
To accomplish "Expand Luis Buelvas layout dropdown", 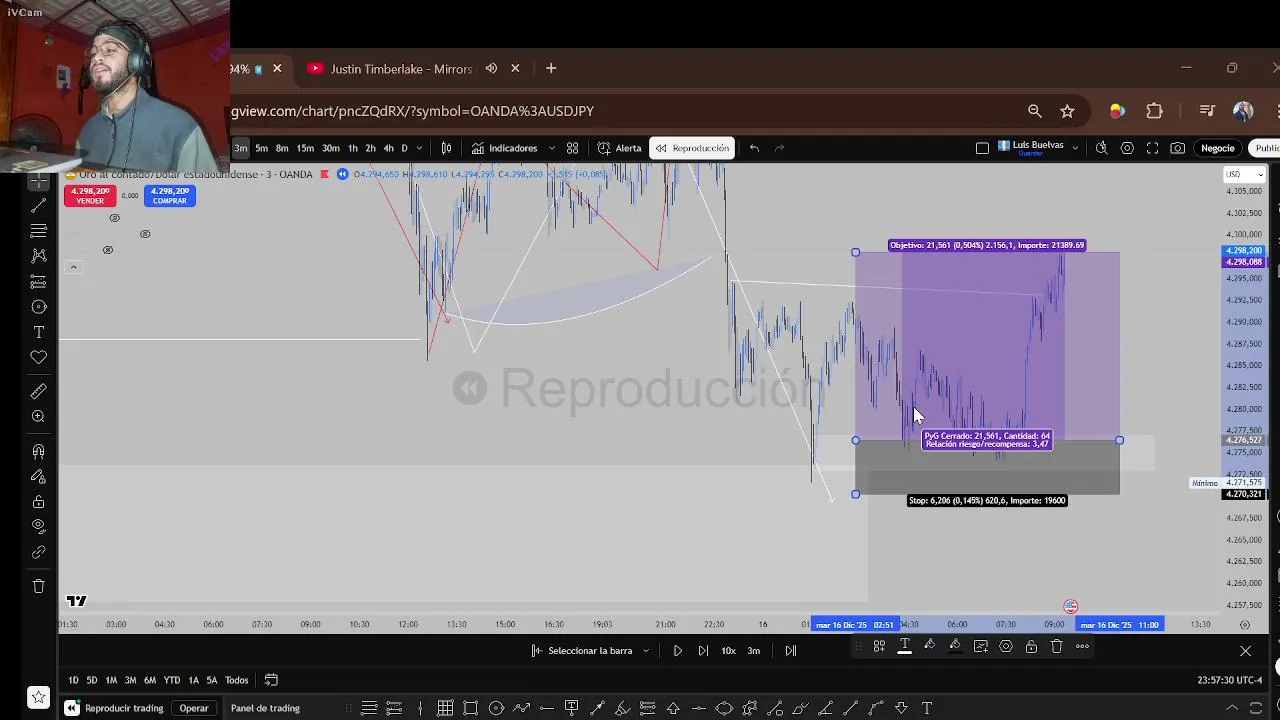I will pos(1075,148).
